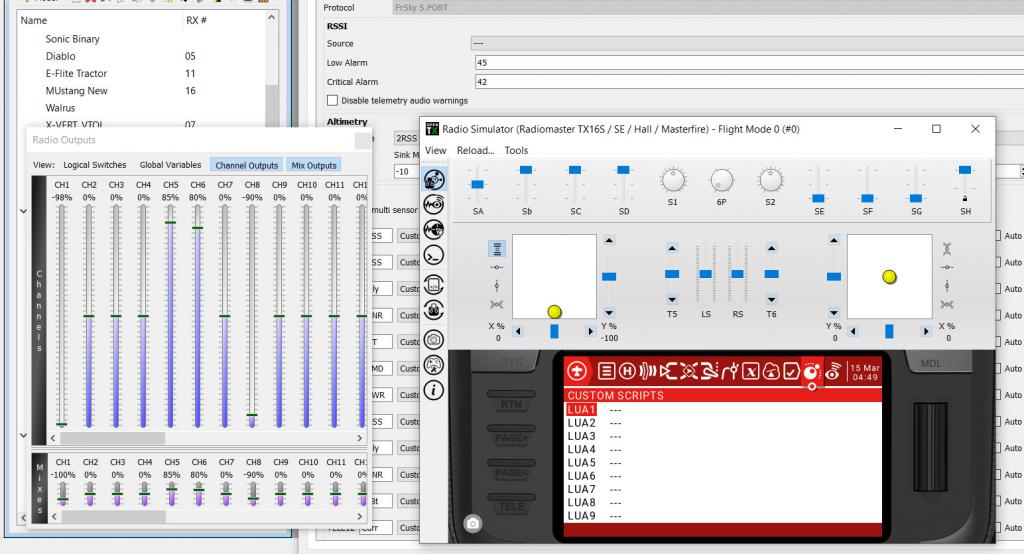Click the heli setup H icon on radio screen
1024x554 pixels.
[627, 371]
